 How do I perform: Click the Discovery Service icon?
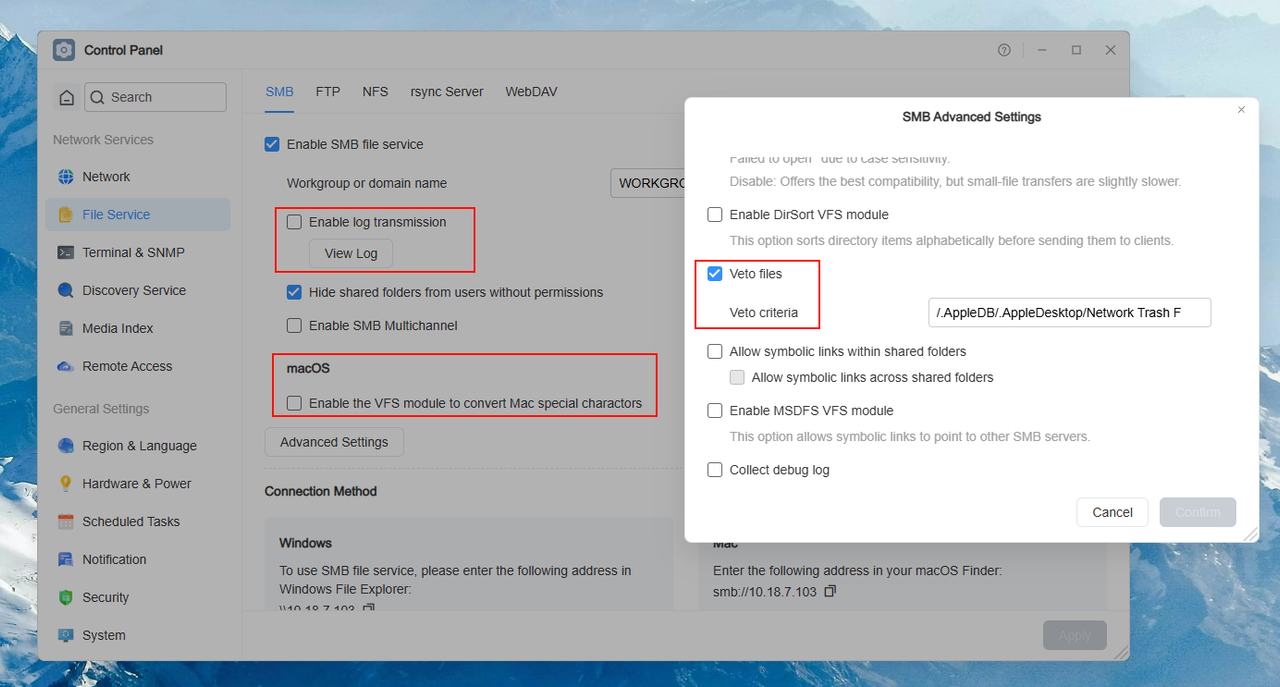pyautogui.click(x=66, y=291)
